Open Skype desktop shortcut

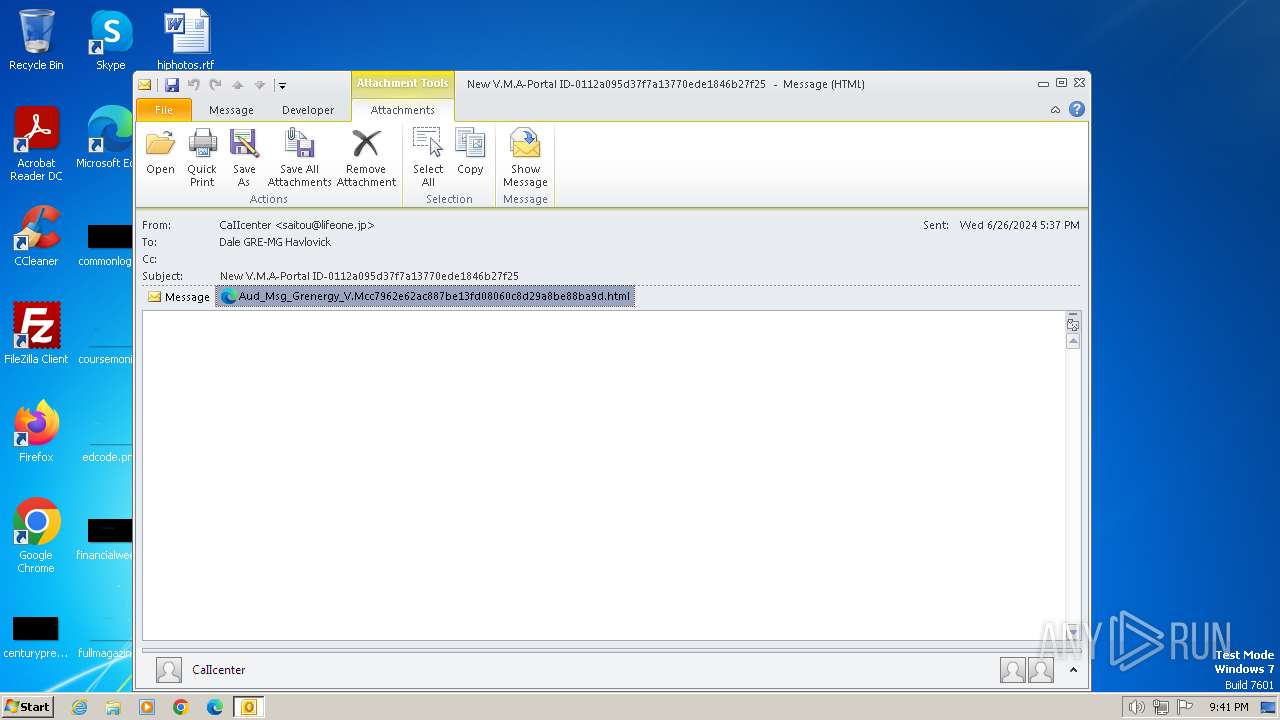pyautogui.click(x=111, y=40)
